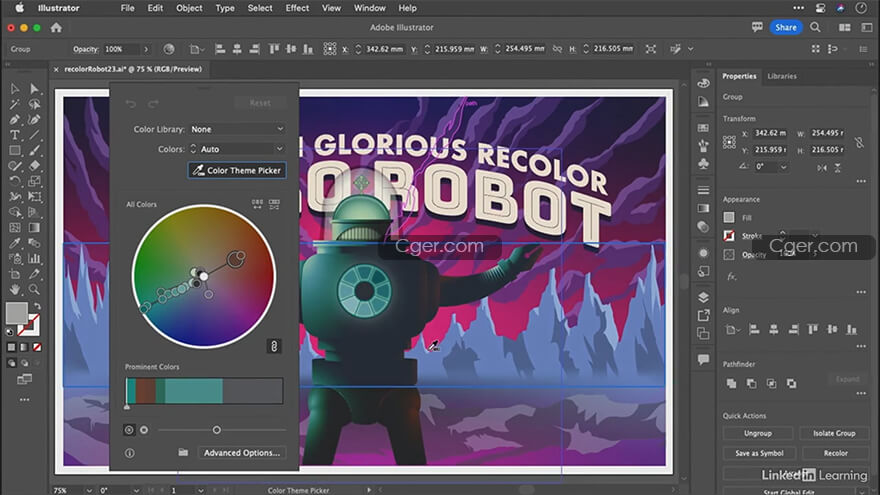Toggle random color order button above wheel

(x=257, y=204)
